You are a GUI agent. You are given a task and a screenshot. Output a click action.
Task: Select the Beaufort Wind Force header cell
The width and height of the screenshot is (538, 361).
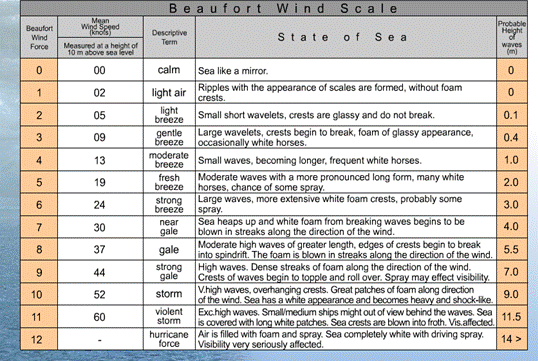(x=39, y=37)
